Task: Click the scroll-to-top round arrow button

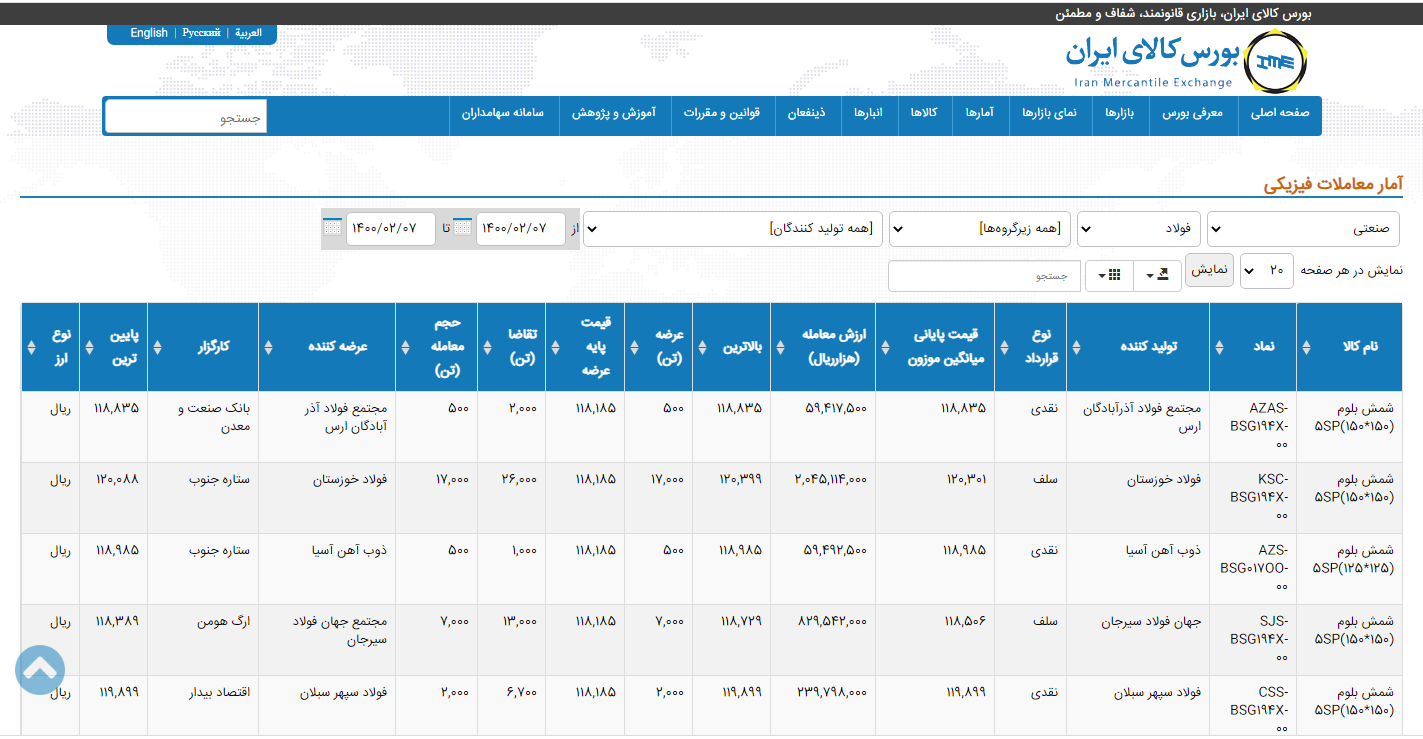Action: (x=40, y=670)
